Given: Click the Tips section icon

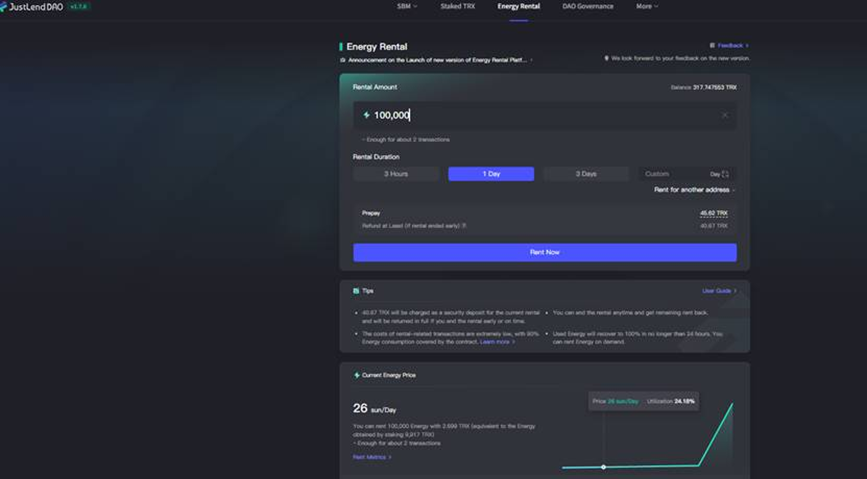Looking at the screenshot, I should click(x=356, y=291).
